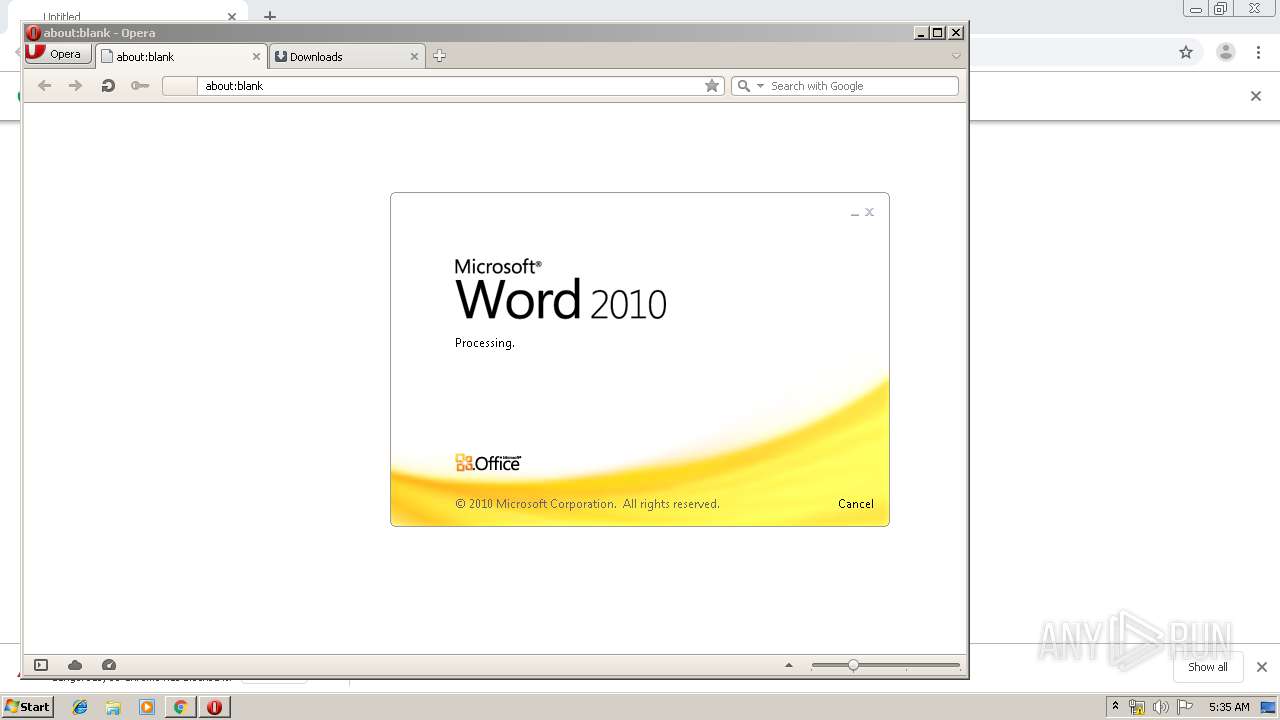
Task: Toggle Opera Turbo speedometer icon
Action: (109, 665)
